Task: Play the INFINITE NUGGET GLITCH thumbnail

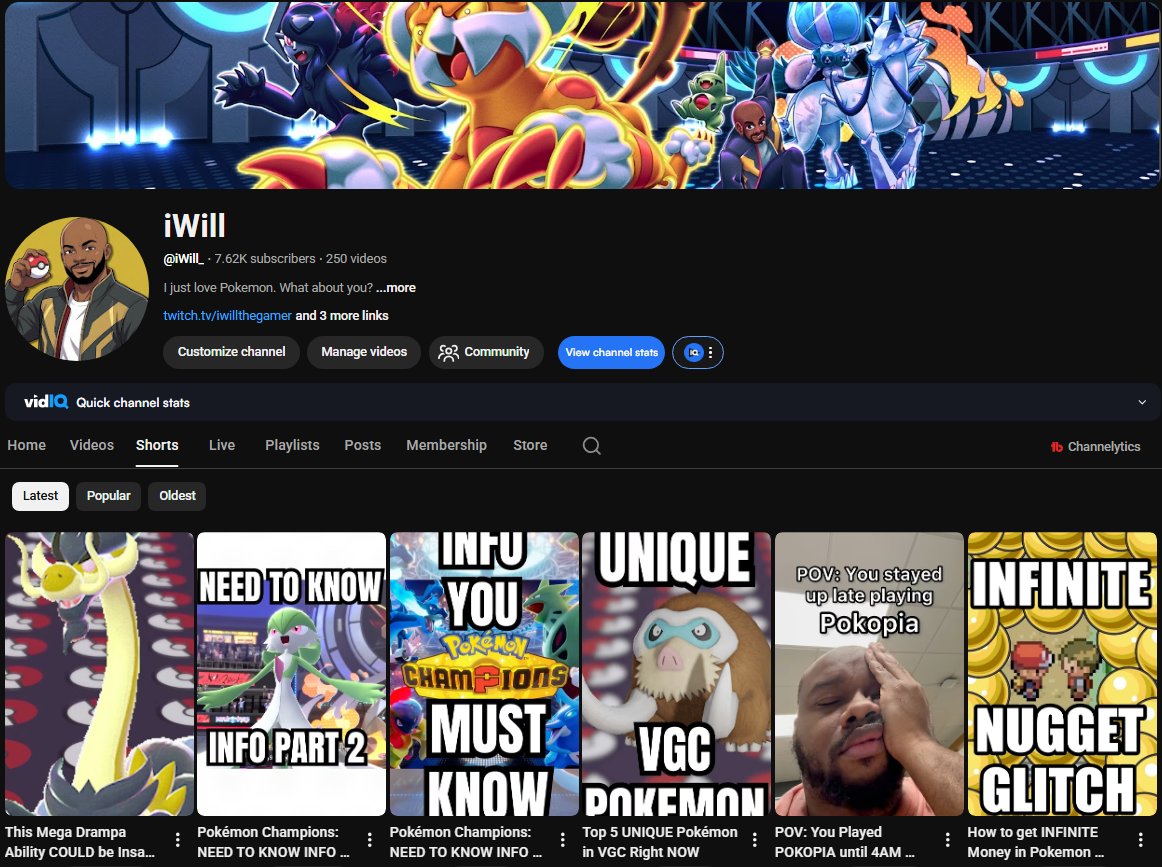Action: 1062,674
